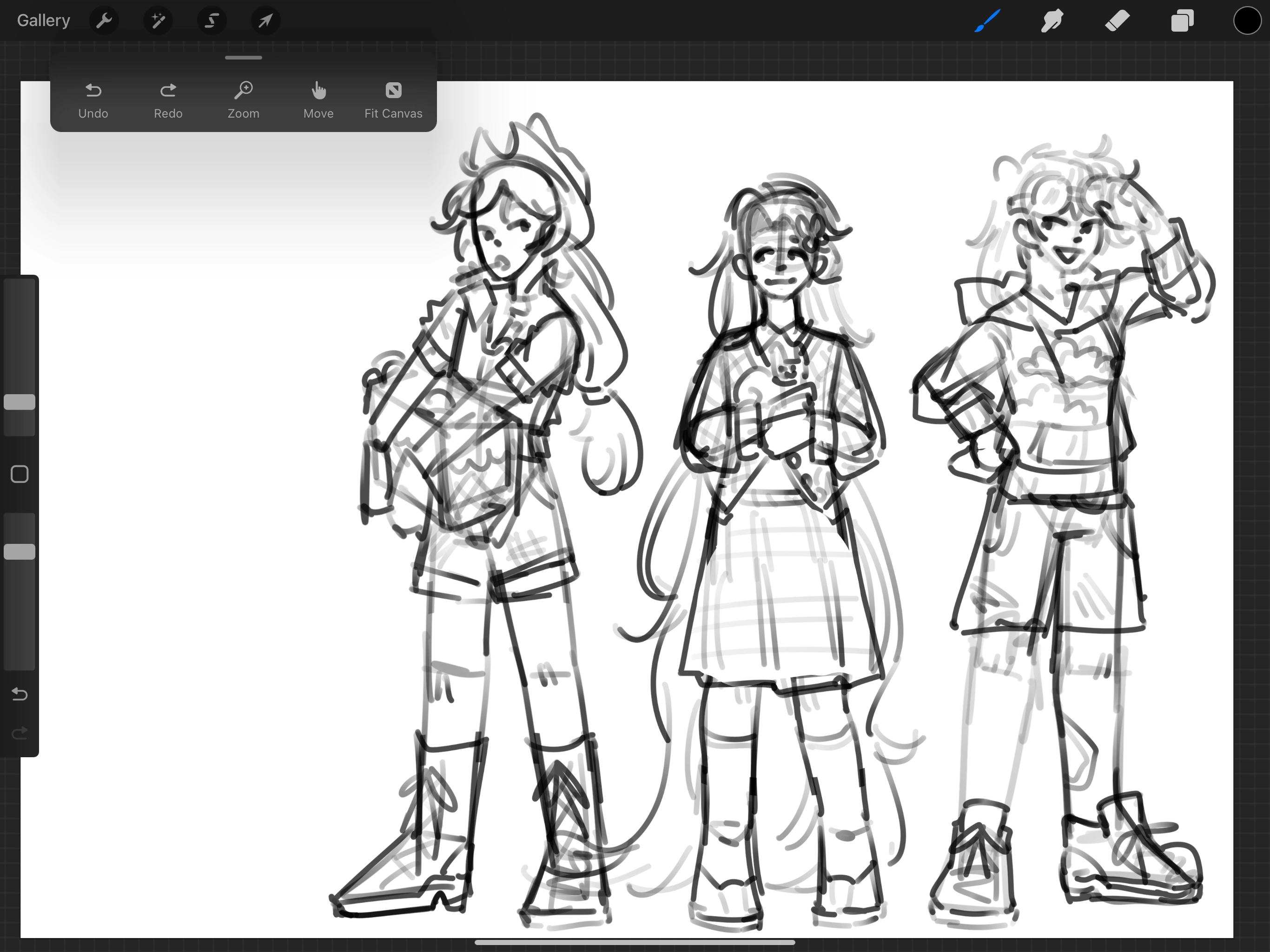Activate the Transform arrow tool
This screenshot has height=952, width=1270.
click(265, 21)
